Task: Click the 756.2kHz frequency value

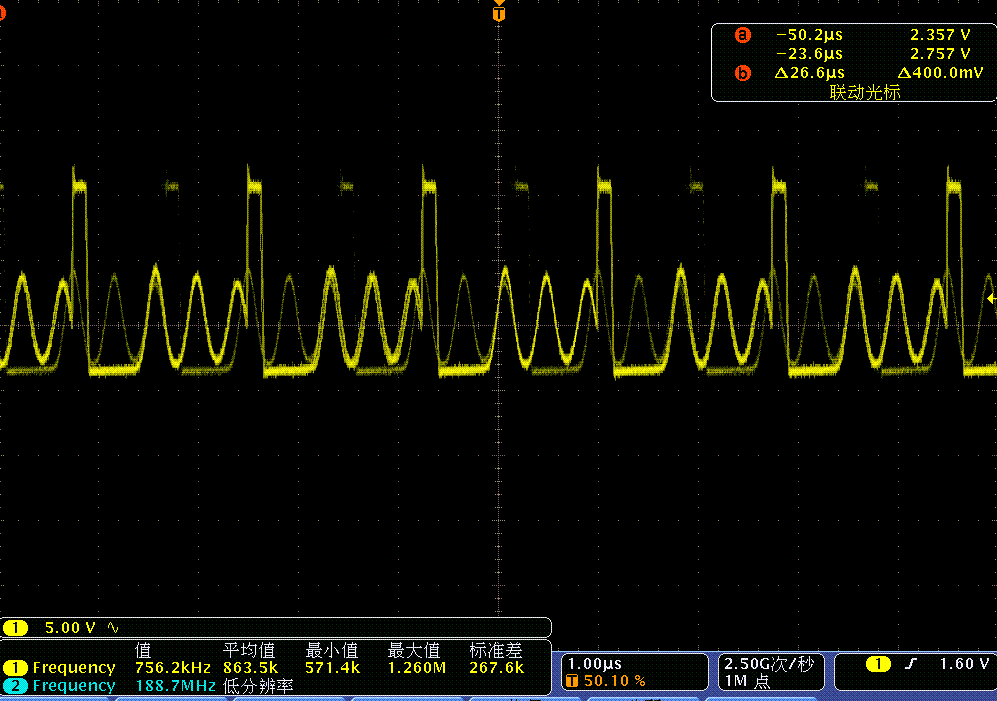Action: (172, 667)
